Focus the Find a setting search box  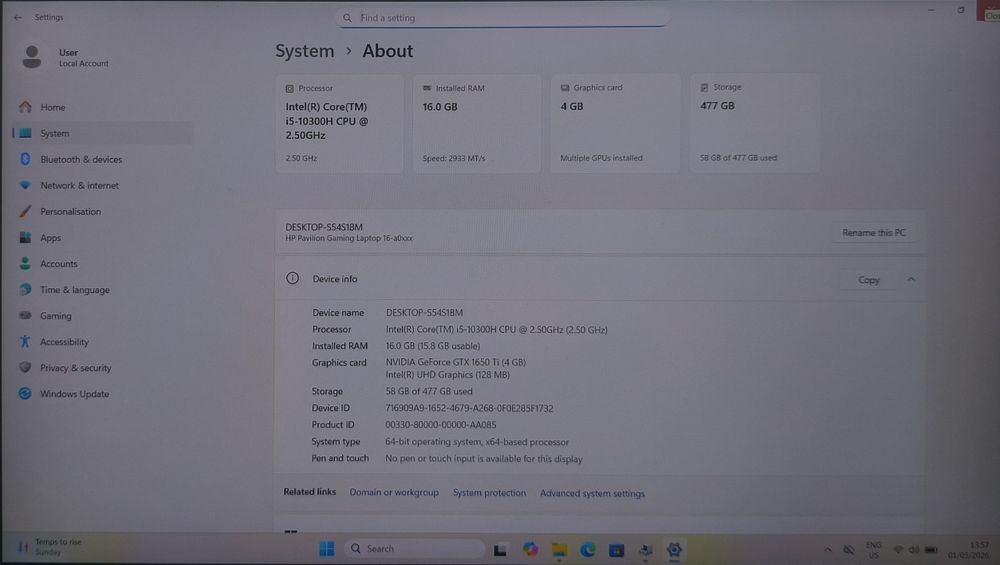click(x=502, y=18)
